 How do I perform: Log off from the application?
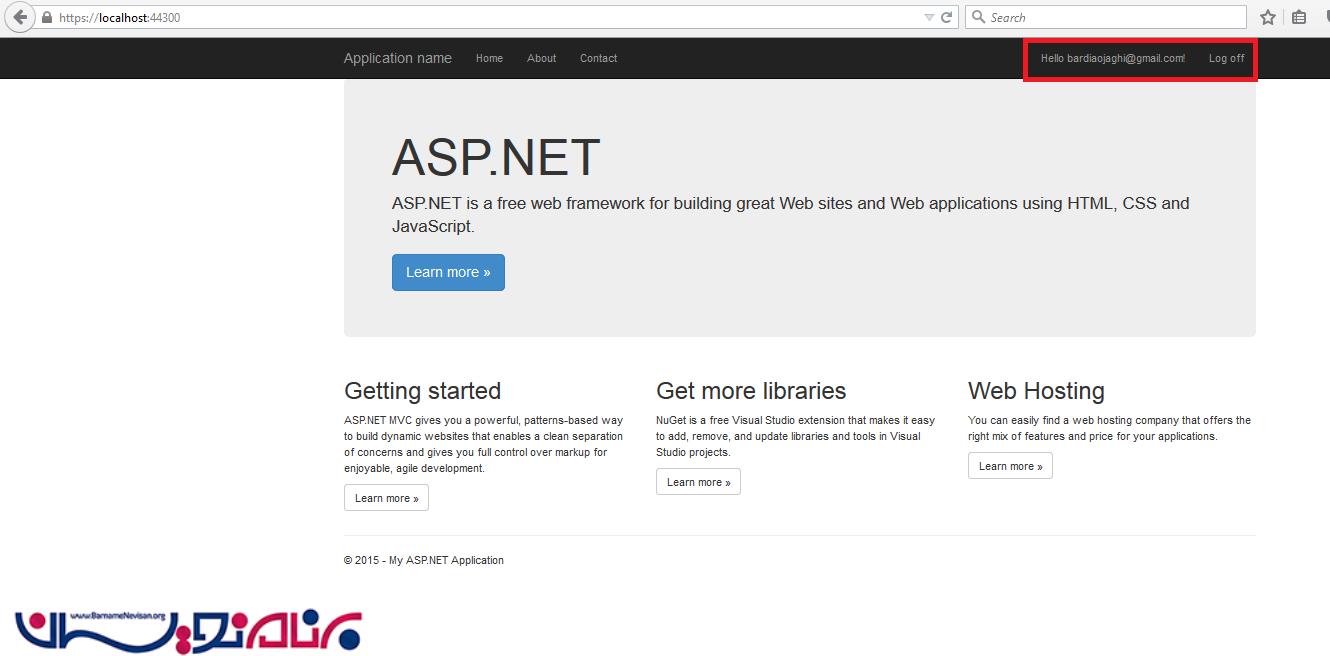point(1226,58)
